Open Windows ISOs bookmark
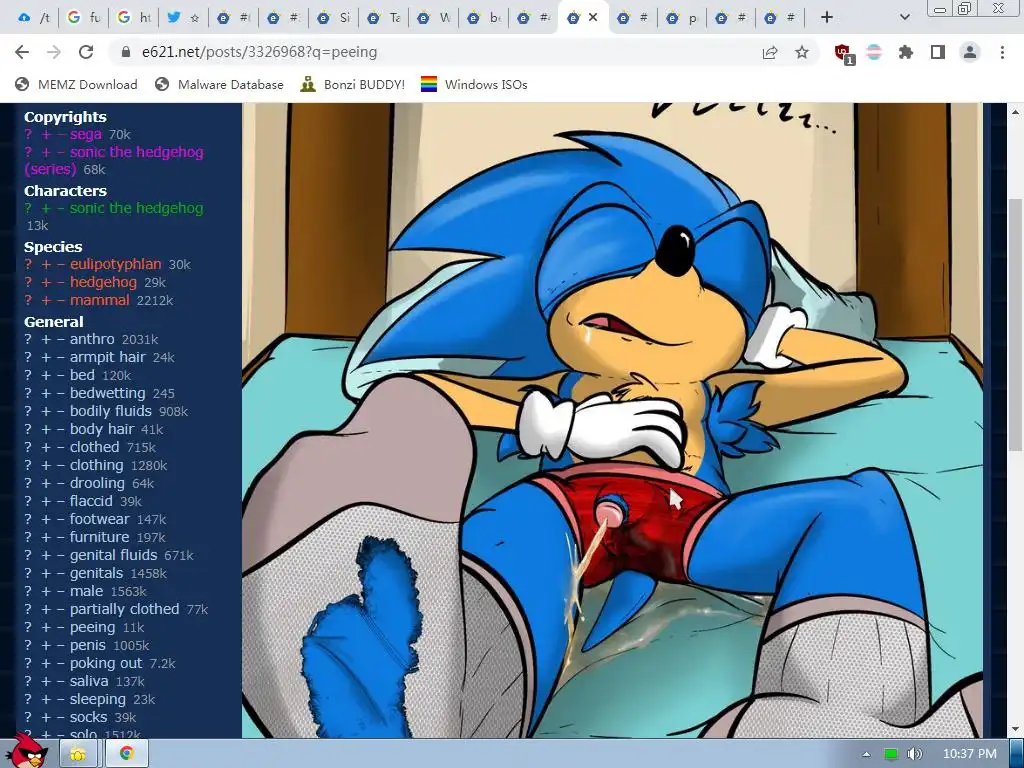1024x768 pixels. click(474, 84)
